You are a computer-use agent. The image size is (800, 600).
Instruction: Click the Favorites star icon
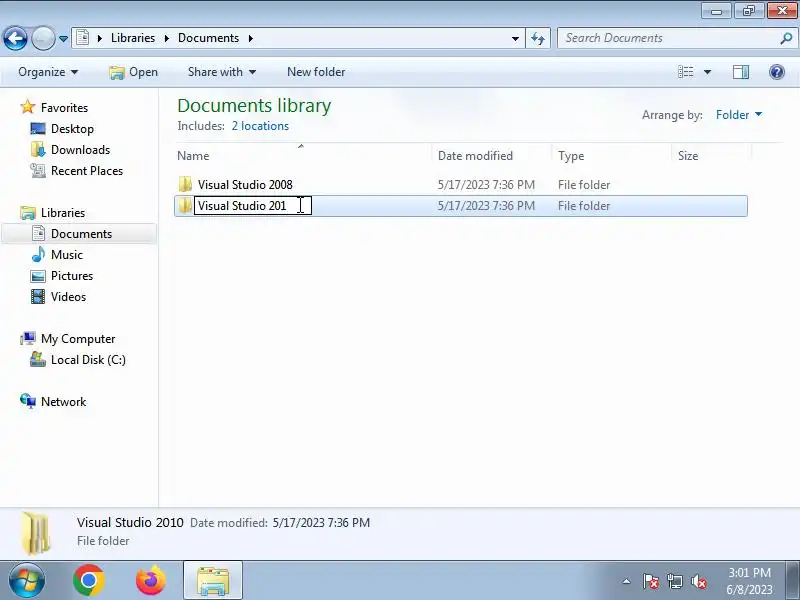point(28,107)
